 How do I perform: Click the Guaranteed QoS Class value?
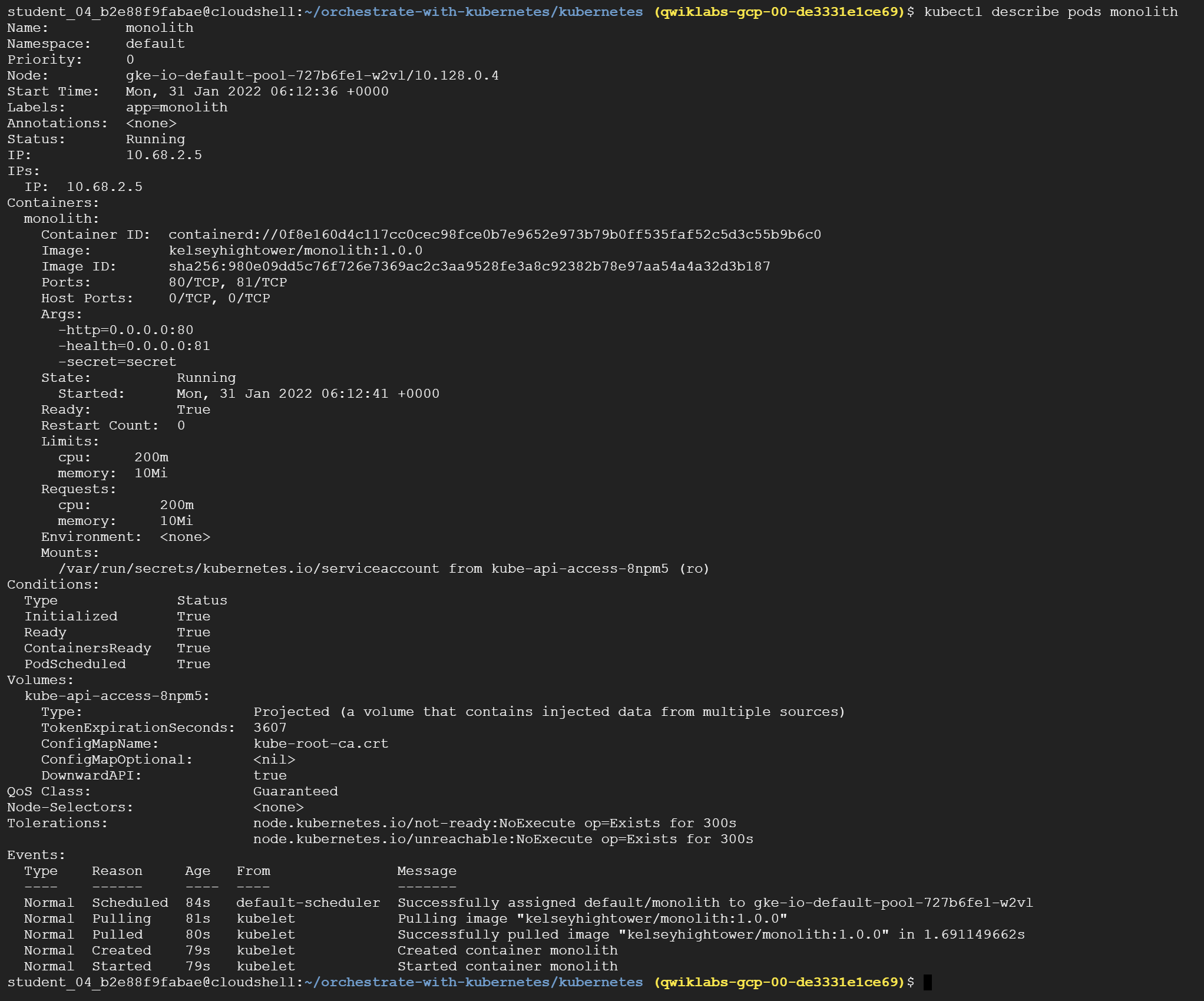pyautogui.click(x=295, y=791)
